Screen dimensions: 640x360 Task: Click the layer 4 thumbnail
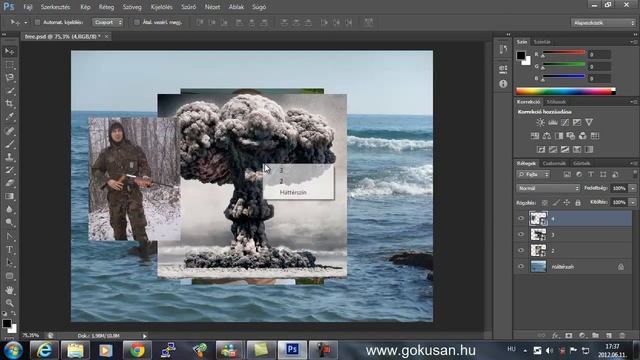[x=538, y=218]
